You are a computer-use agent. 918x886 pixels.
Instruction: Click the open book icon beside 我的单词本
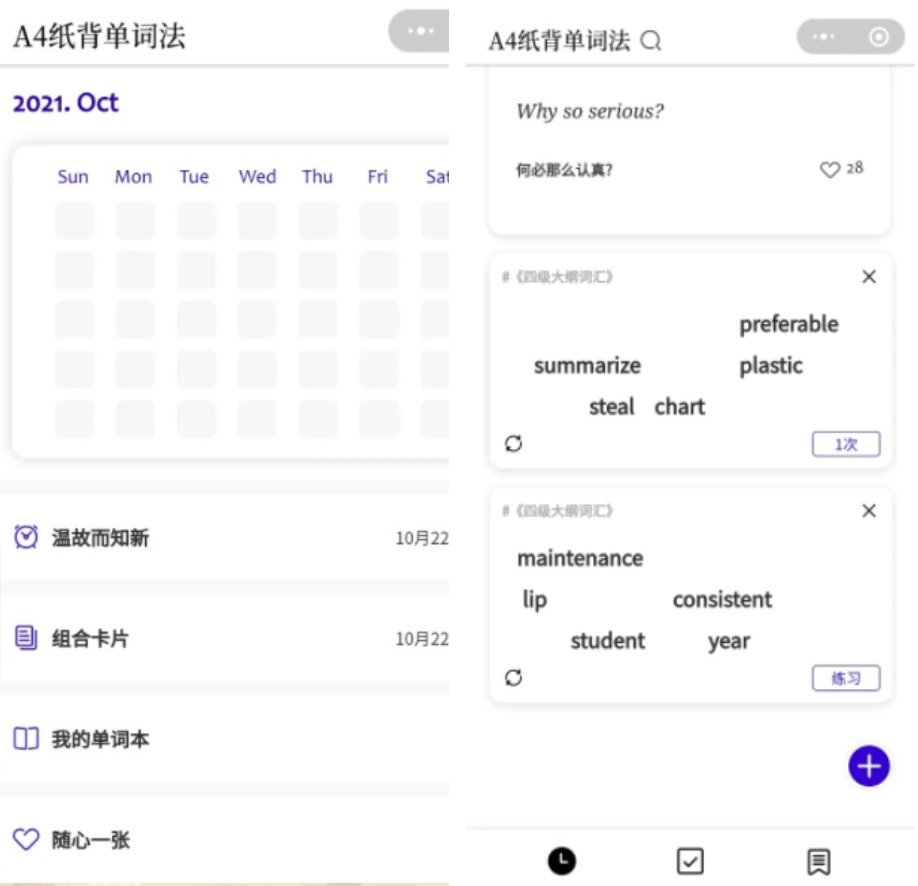click(24, 739)
